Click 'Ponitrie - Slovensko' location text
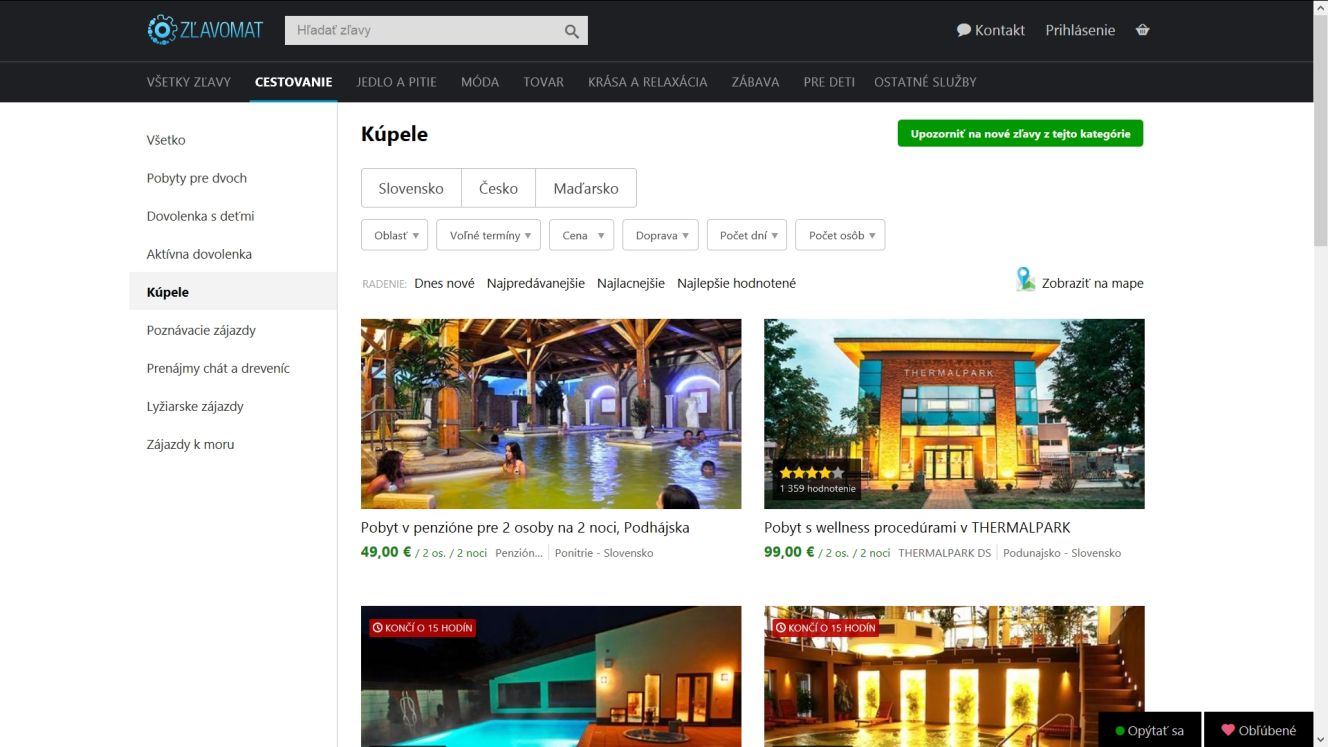The width and height of the screenshot is (1328, 747). [x=604, y=553]
